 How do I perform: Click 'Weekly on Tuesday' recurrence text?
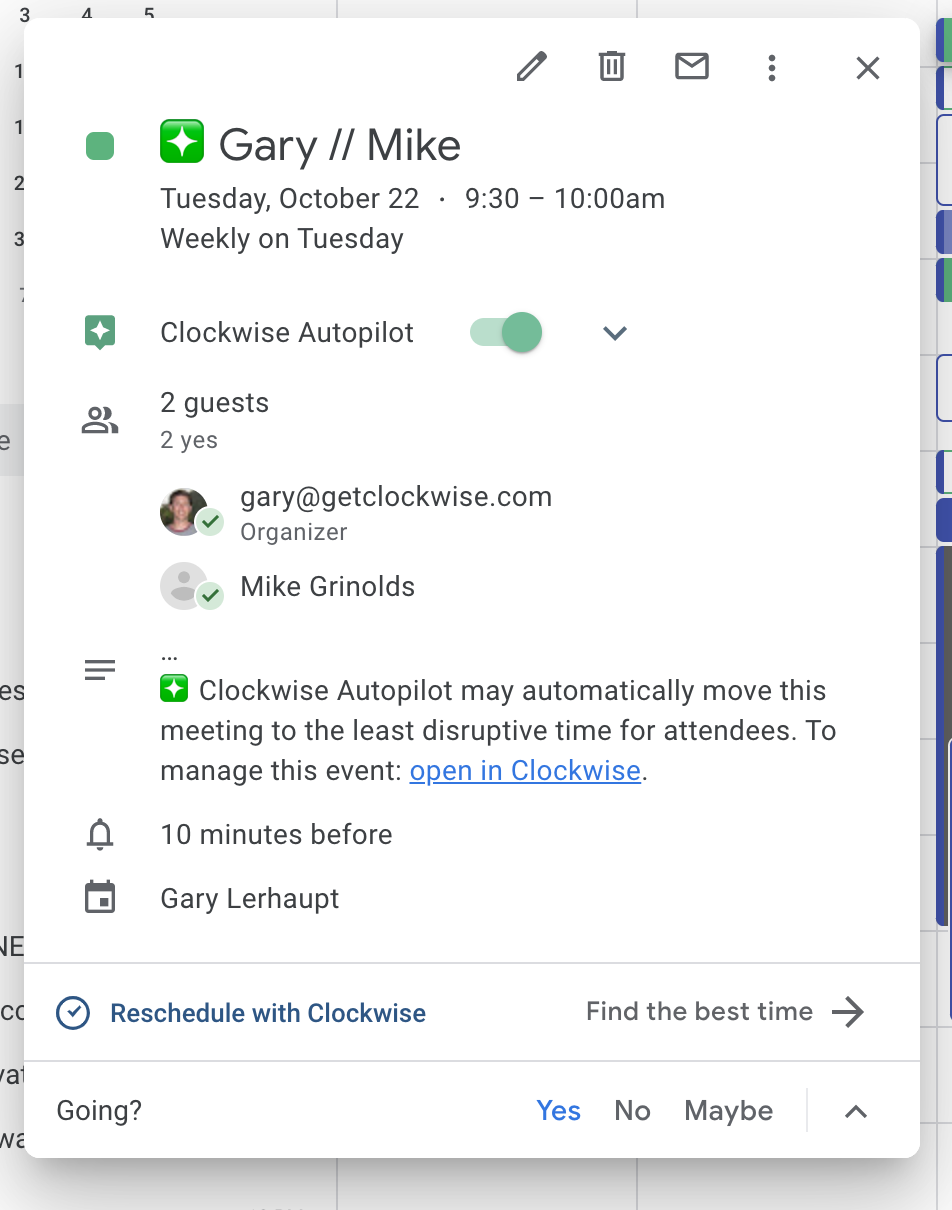[282, 239]
